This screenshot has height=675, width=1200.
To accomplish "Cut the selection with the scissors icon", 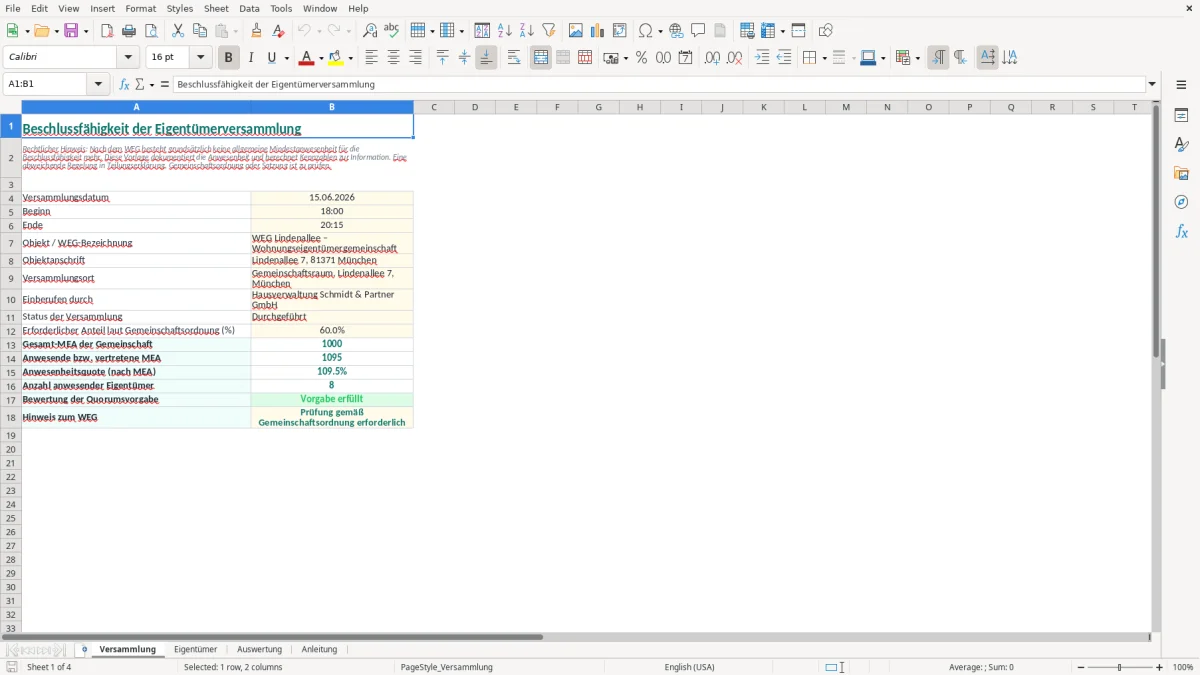I will (x=178, y=31).
